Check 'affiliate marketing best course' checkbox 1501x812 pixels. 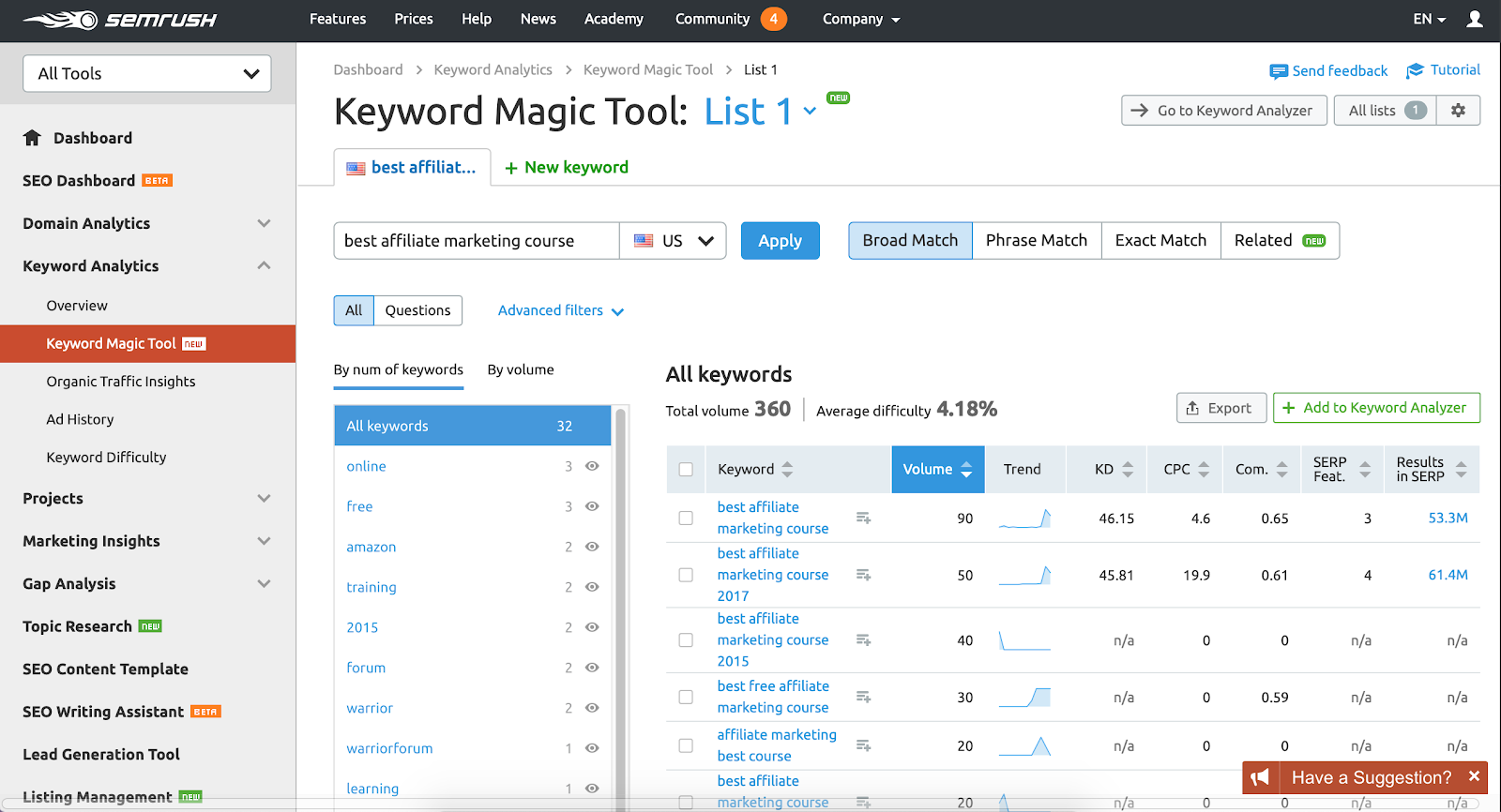pos(686,745)
